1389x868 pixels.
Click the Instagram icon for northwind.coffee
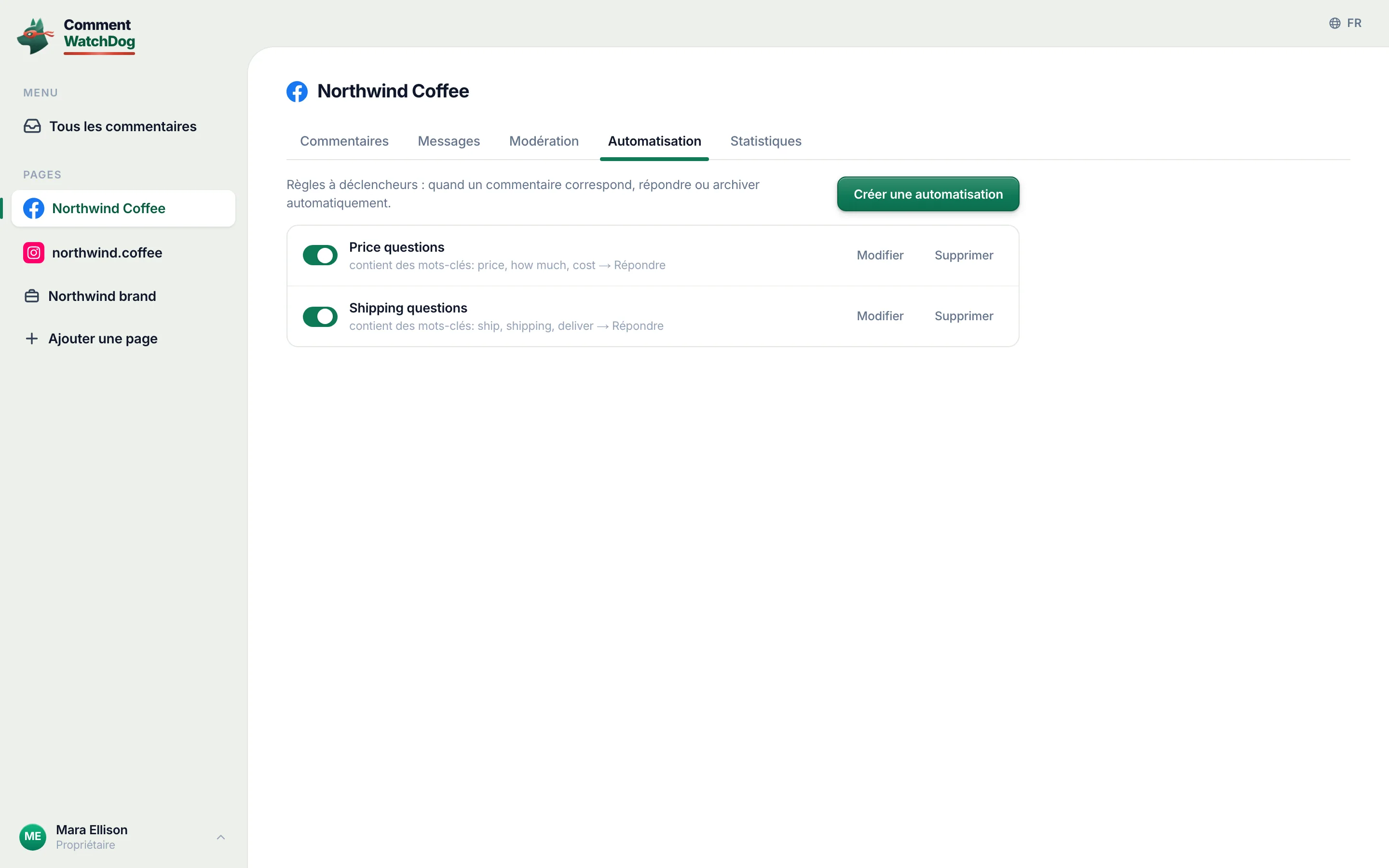(34, 253)
